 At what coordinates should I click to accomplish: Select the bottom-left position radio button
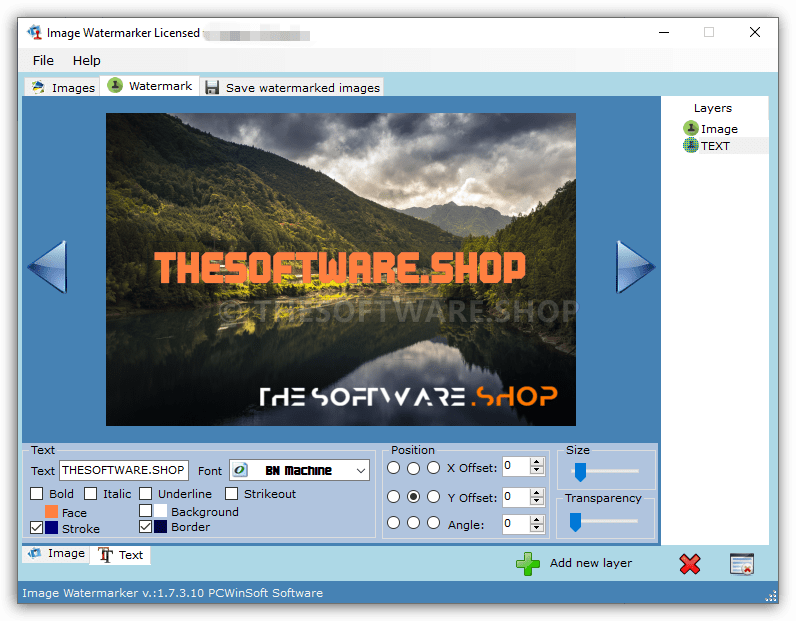(x=393, y=522)
